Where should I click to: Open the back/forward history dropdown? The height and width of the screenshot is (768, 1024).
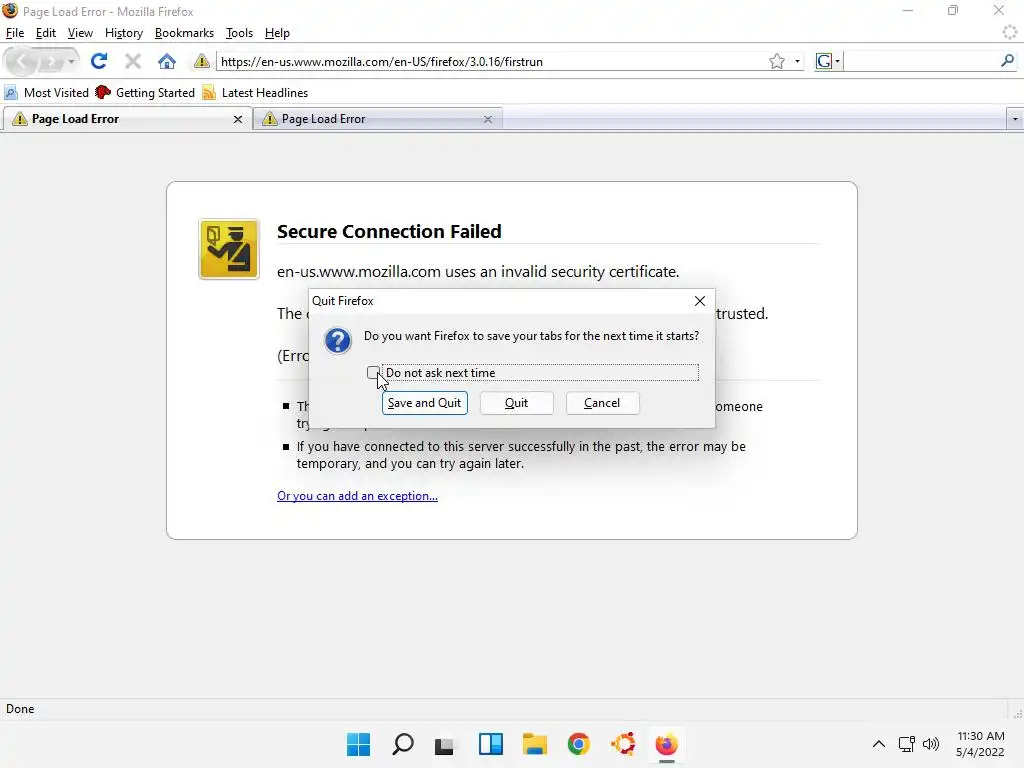coord(71,61)
